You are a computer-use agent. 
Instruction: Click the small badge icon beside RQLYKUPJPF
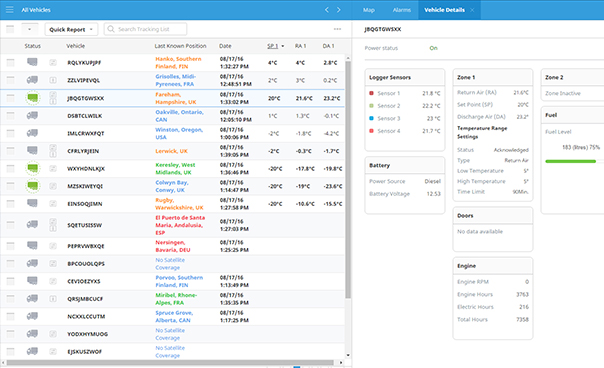pos(53,62)
